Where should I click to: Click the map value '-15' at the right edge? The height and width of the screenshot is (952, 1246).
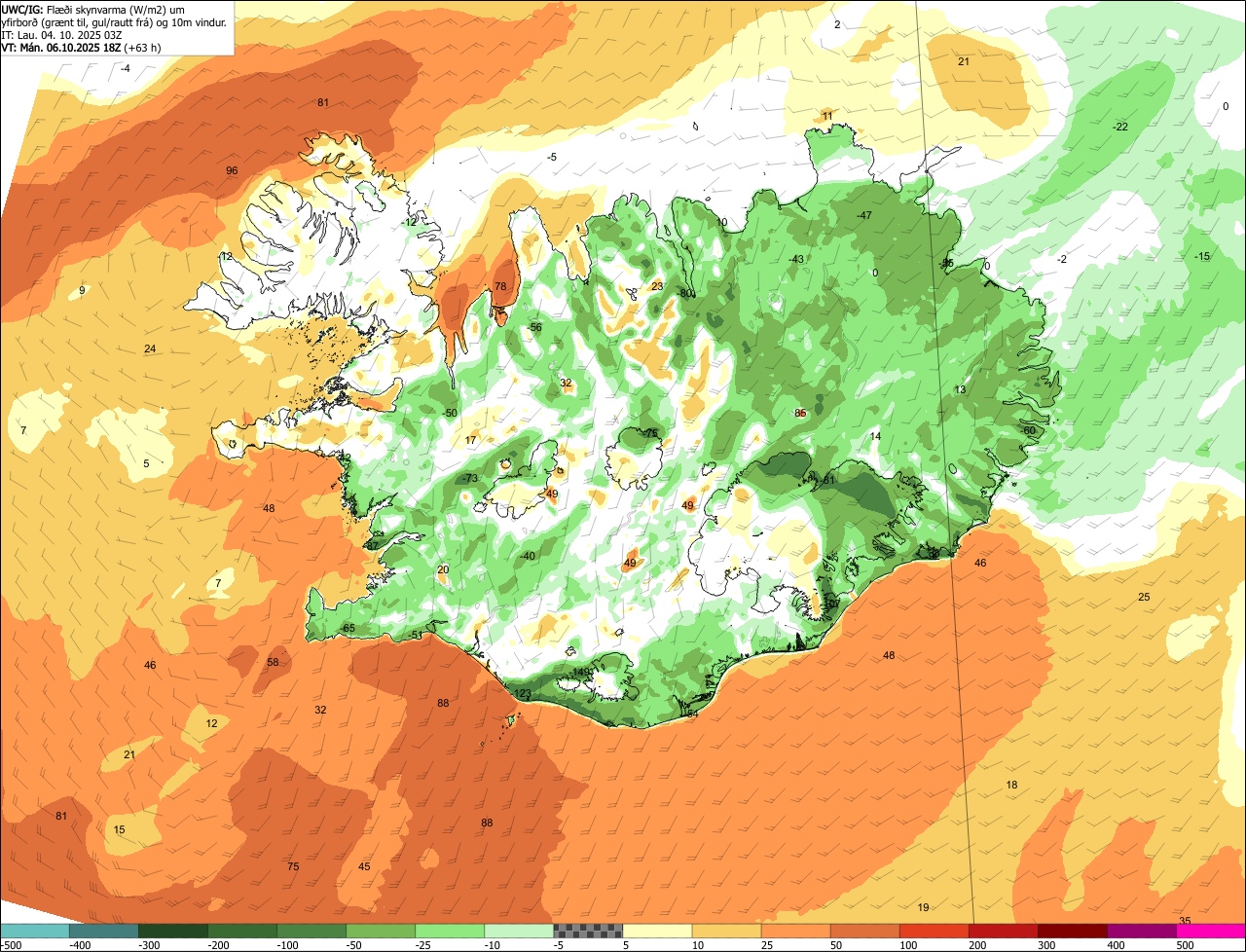1202,256
